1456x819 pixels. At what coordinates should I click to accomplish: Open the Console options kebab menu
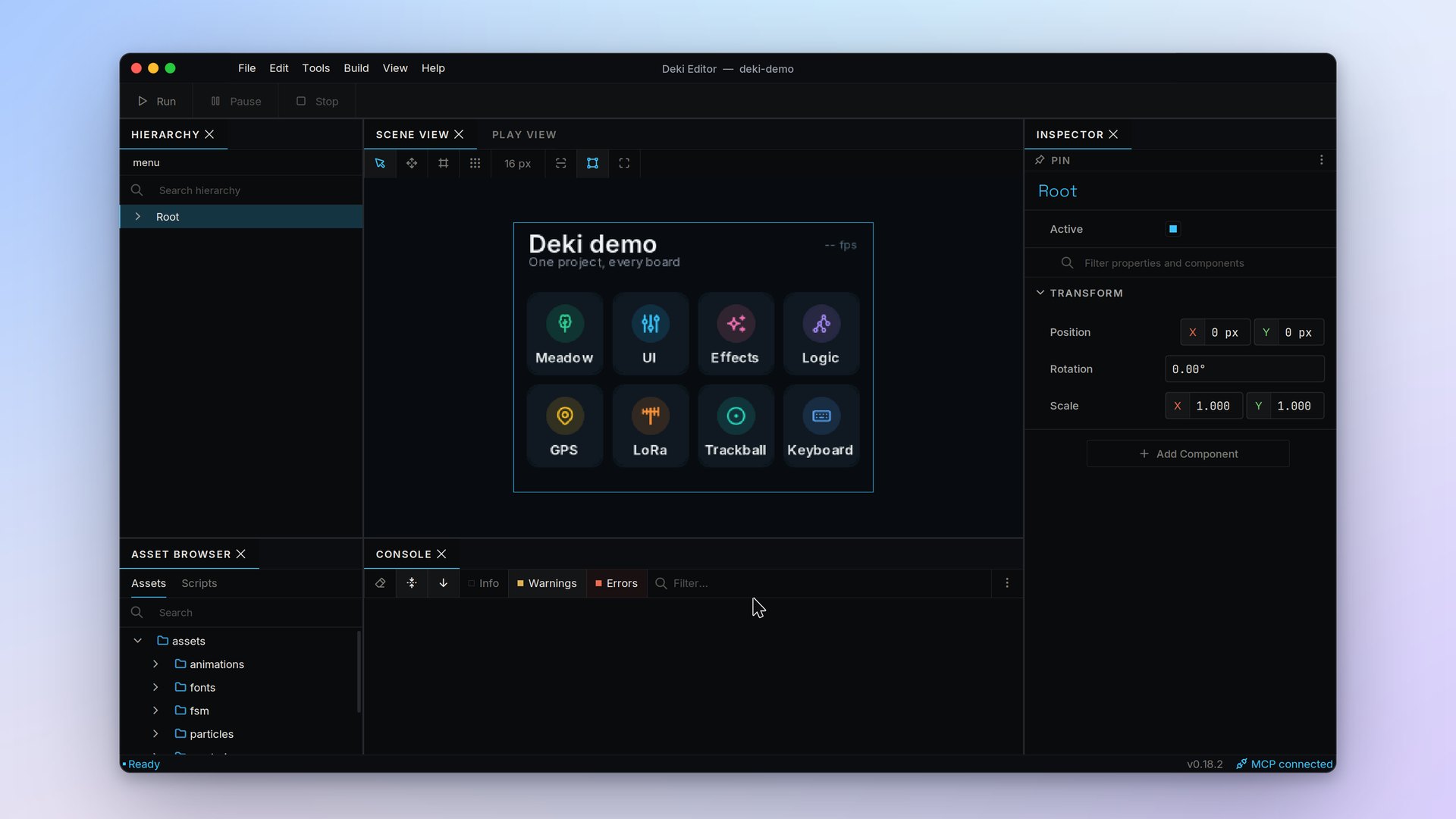click(1007, 583)
